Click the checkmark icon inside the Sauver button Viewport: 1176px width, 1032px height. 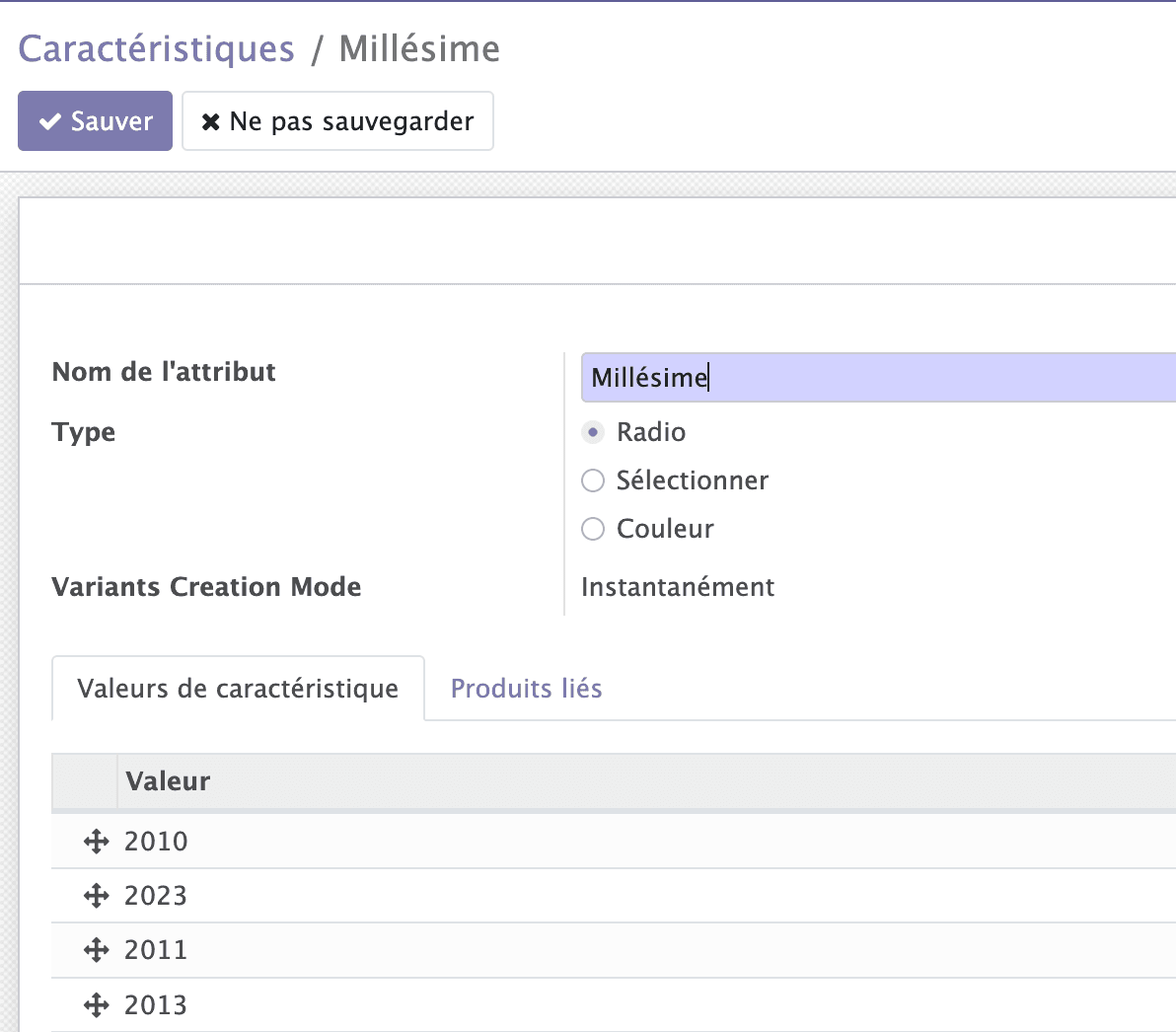(48, 120)
